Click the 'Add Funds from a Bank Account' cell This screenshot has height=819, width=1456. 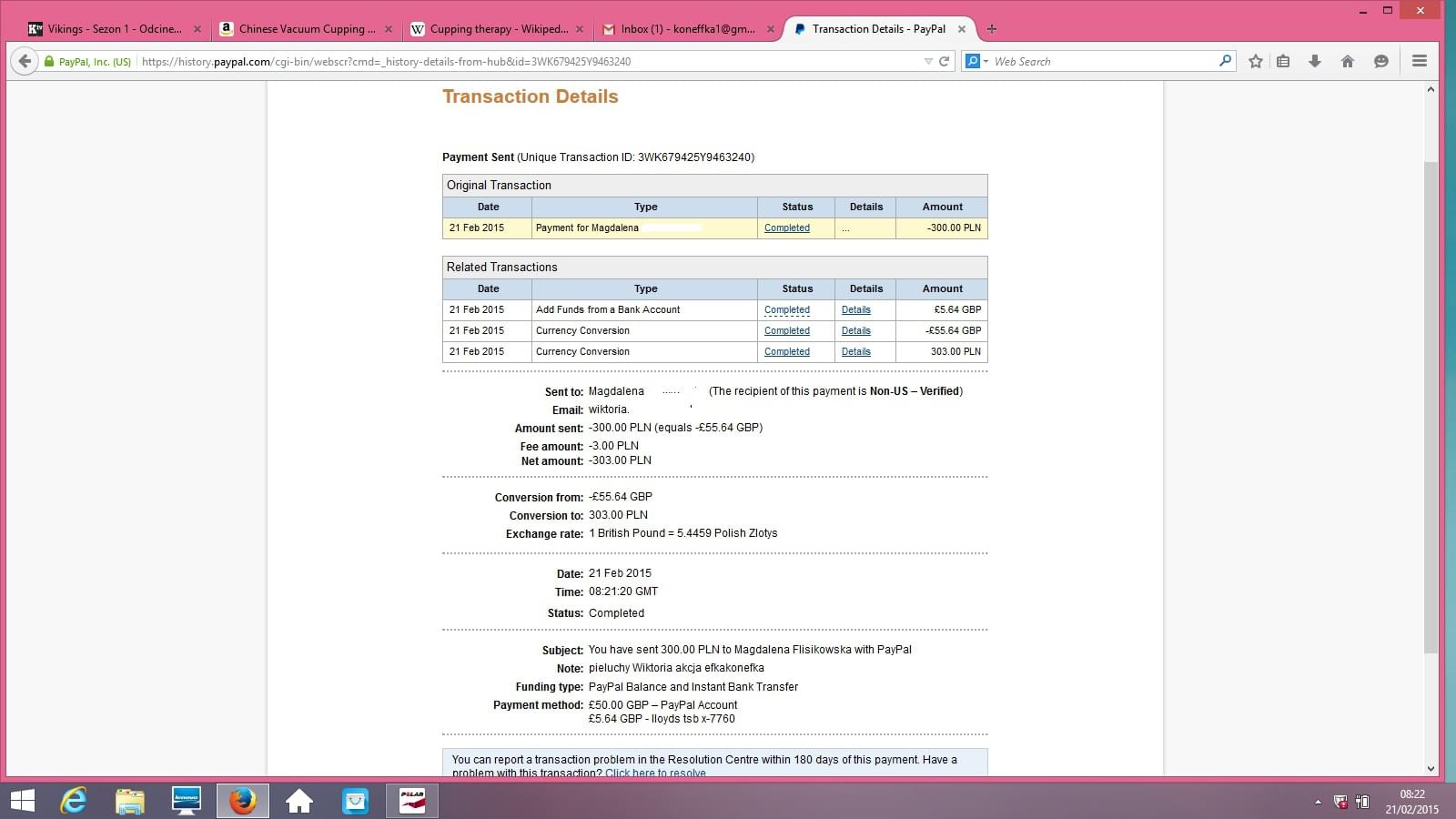tap(644, 310)
